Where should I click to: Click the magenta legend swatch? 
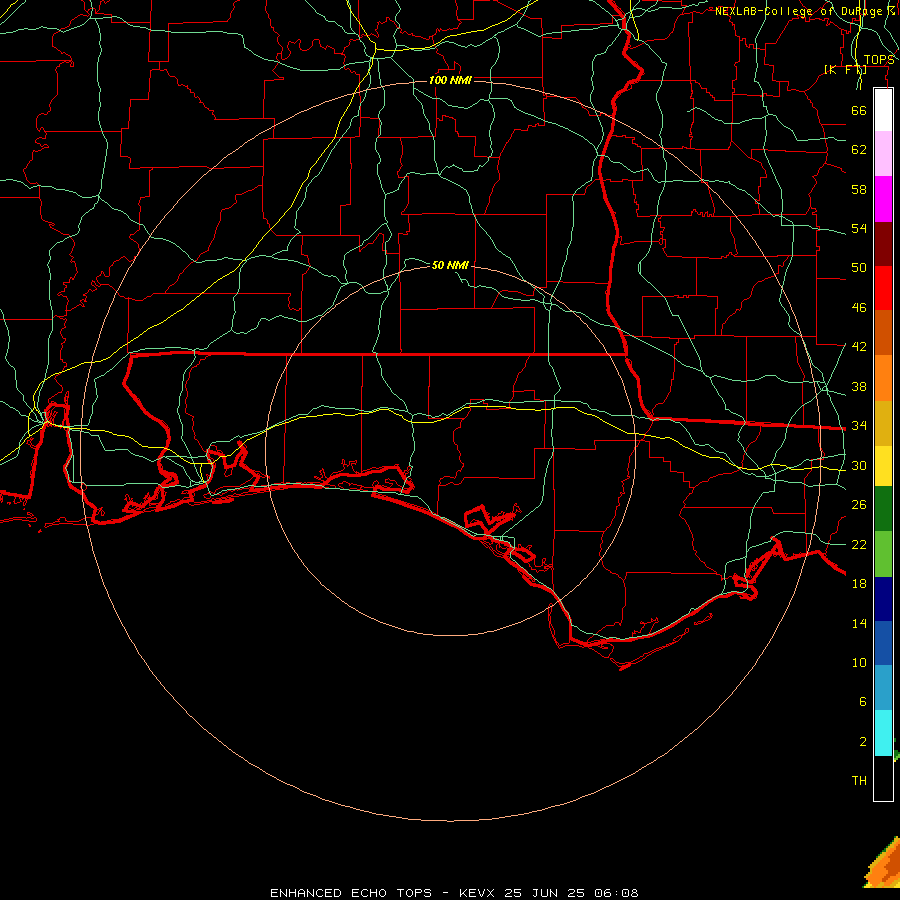point(883,199)
